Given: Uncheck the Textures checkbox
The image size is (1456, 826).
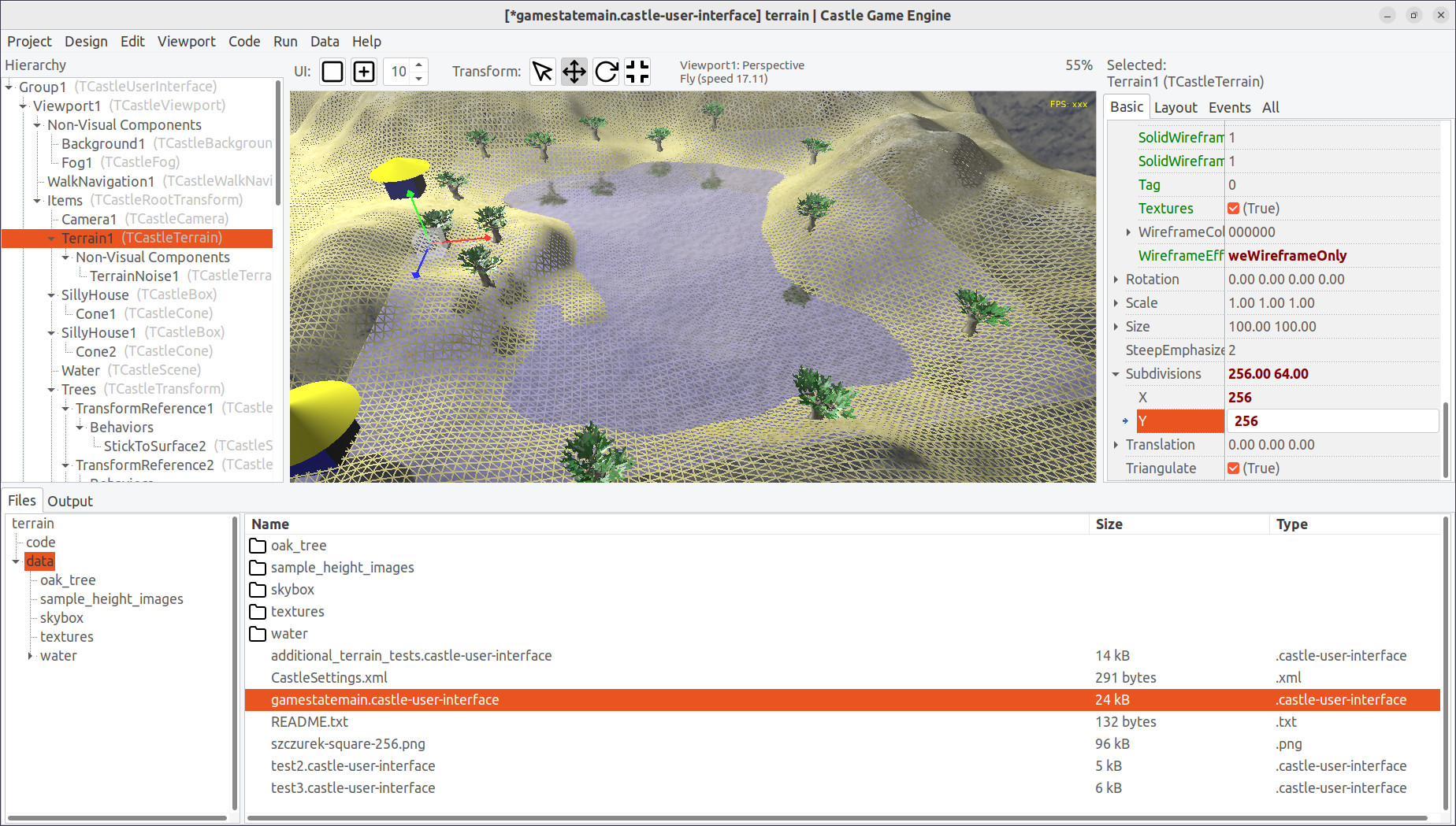Looking at the screenshot, I should (1234, 209).
